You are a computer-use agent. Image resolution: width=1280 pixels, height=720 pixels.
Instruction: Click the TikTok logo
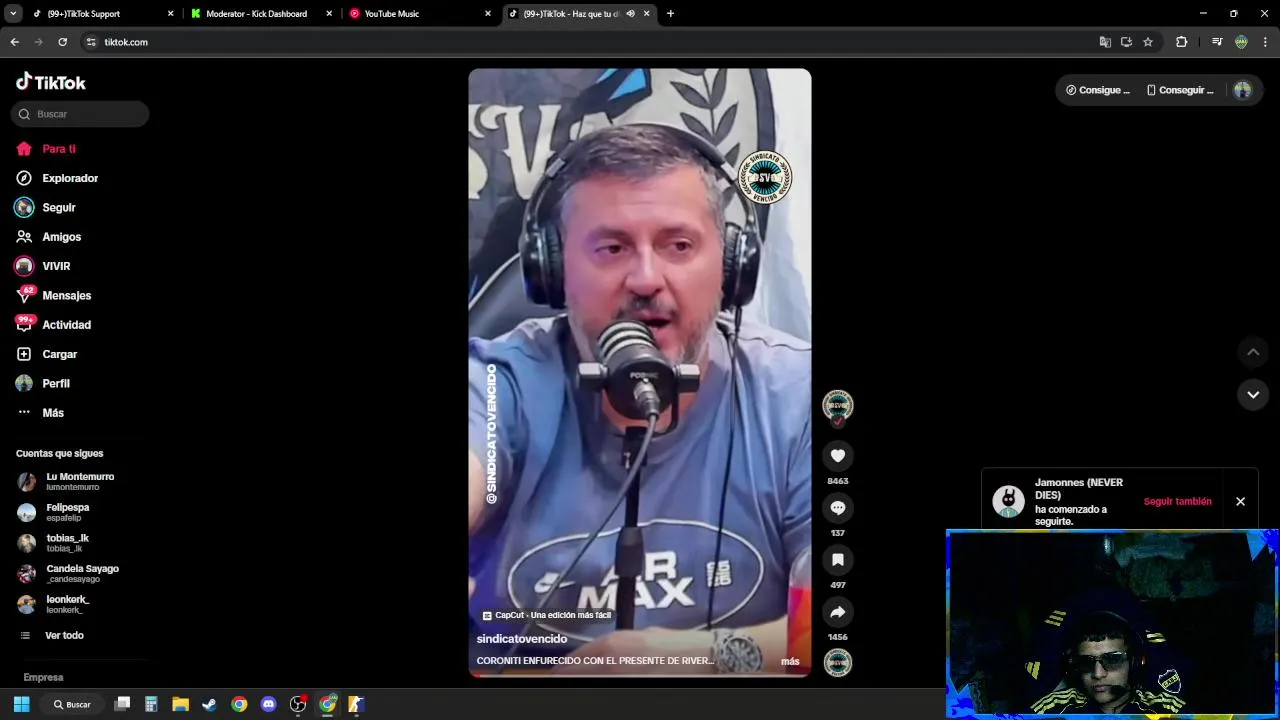51,82
